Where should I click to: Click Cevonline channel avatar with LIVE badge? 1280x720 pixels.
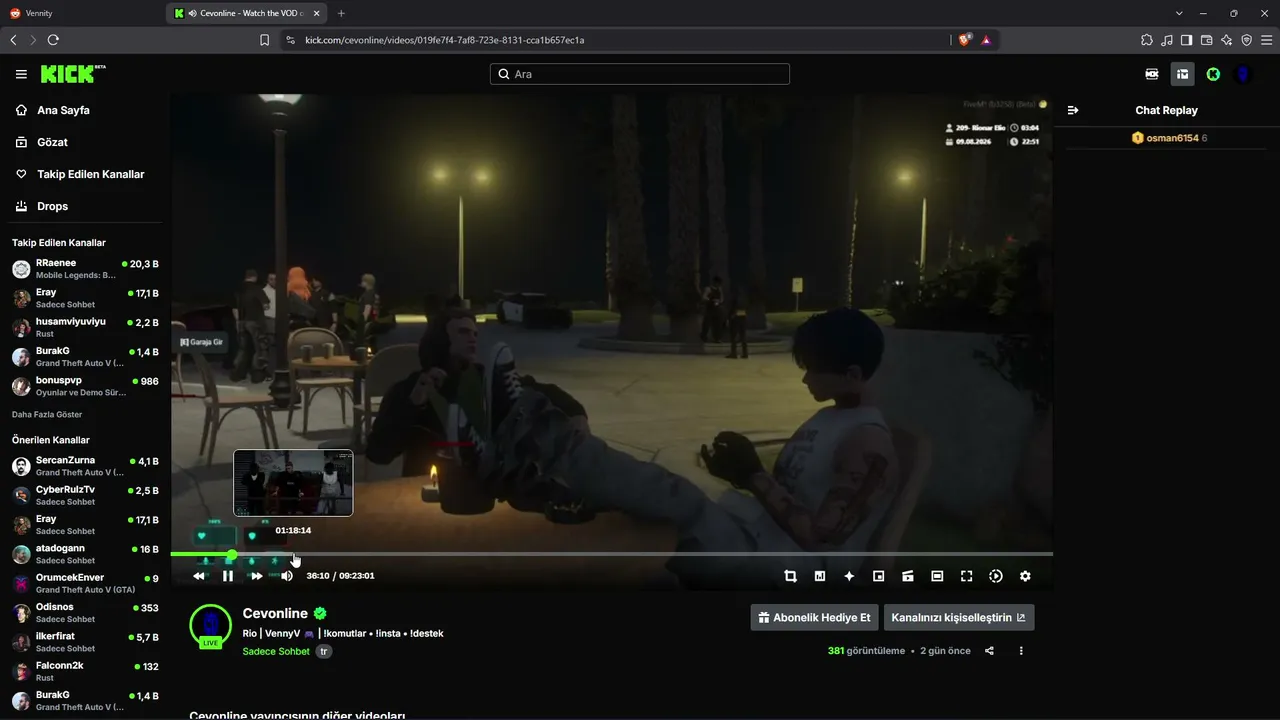click(x=210, y=626)
